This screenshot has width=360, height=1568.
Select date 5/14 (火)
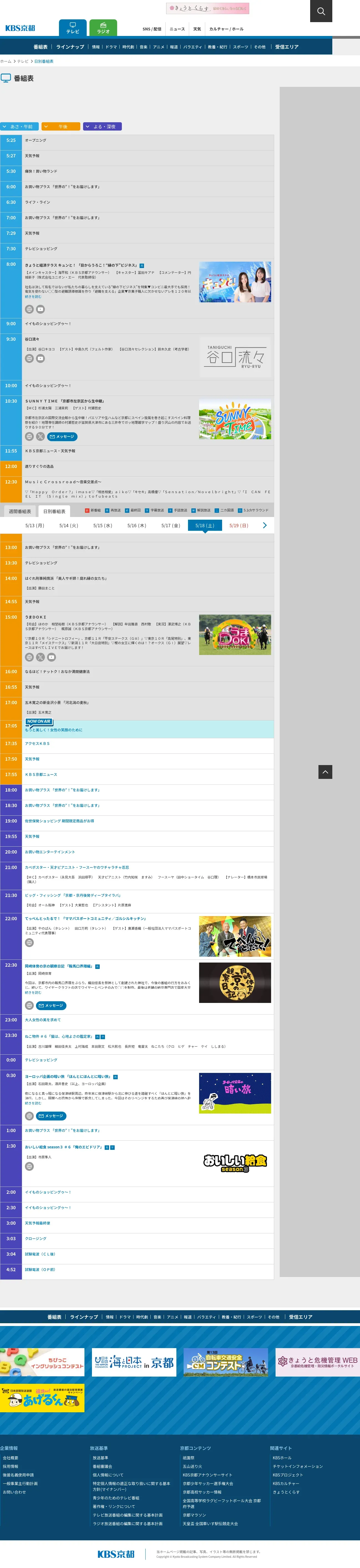tap(69, 525)
